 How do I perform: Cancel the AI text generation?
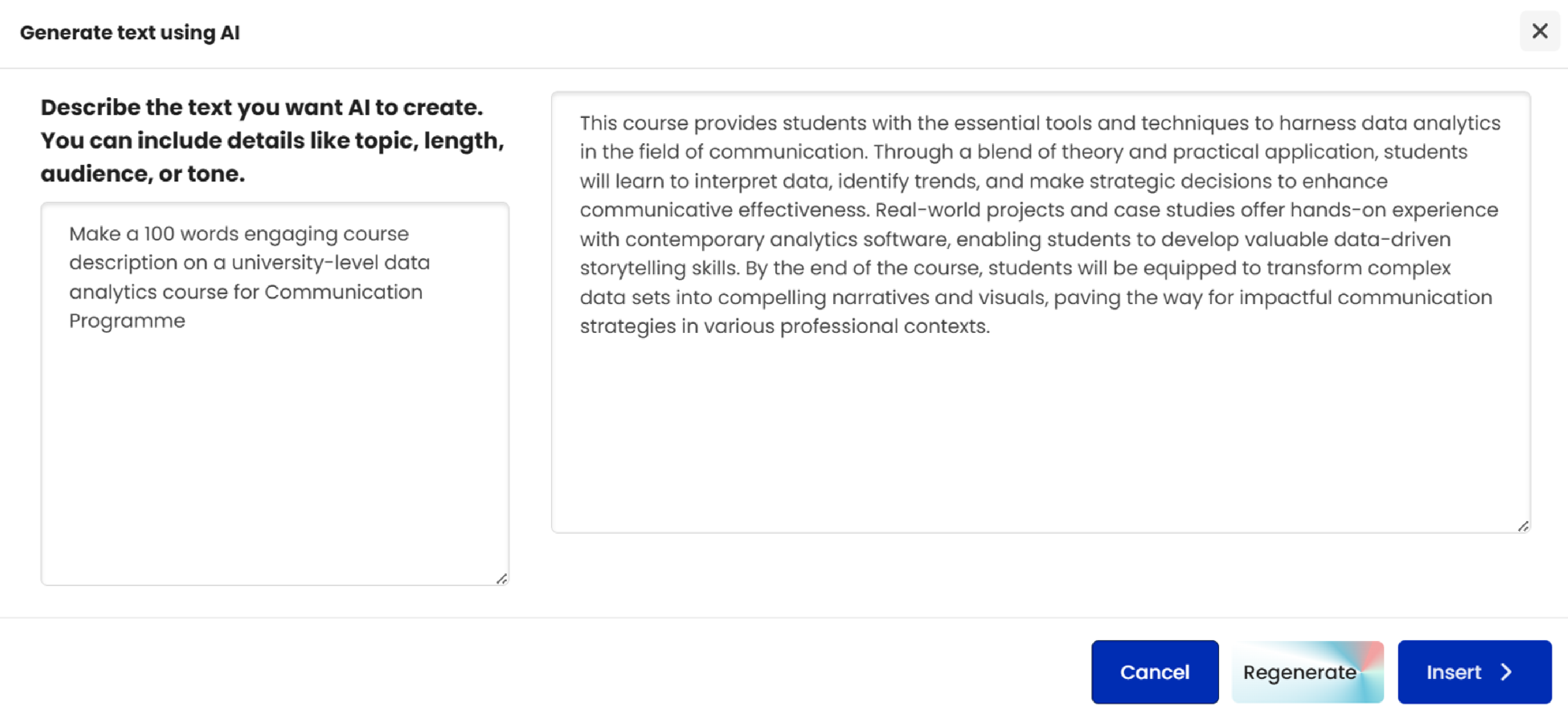click(x=1155, y=672)
